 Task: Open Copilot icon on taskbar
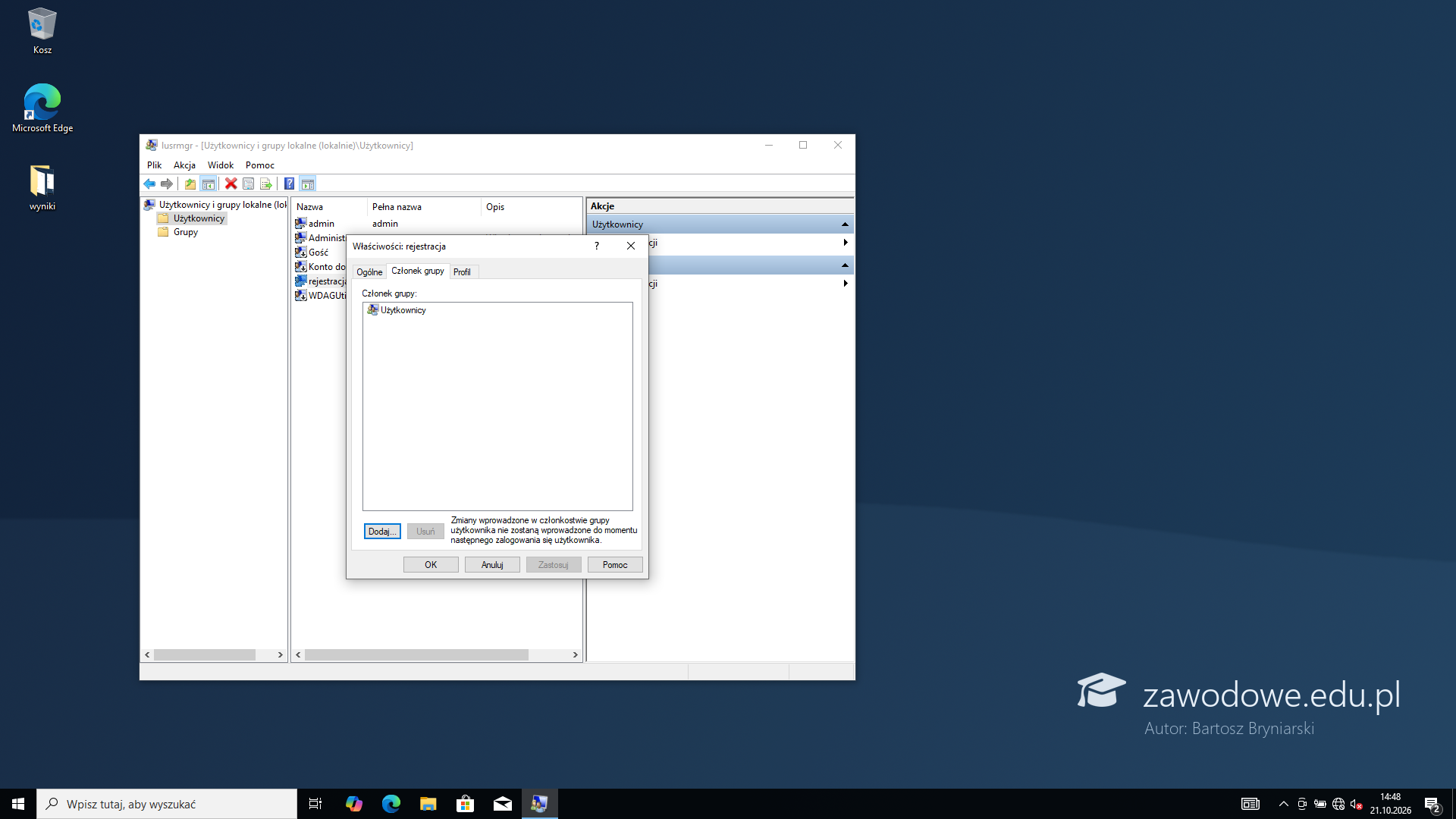[354, 804]
